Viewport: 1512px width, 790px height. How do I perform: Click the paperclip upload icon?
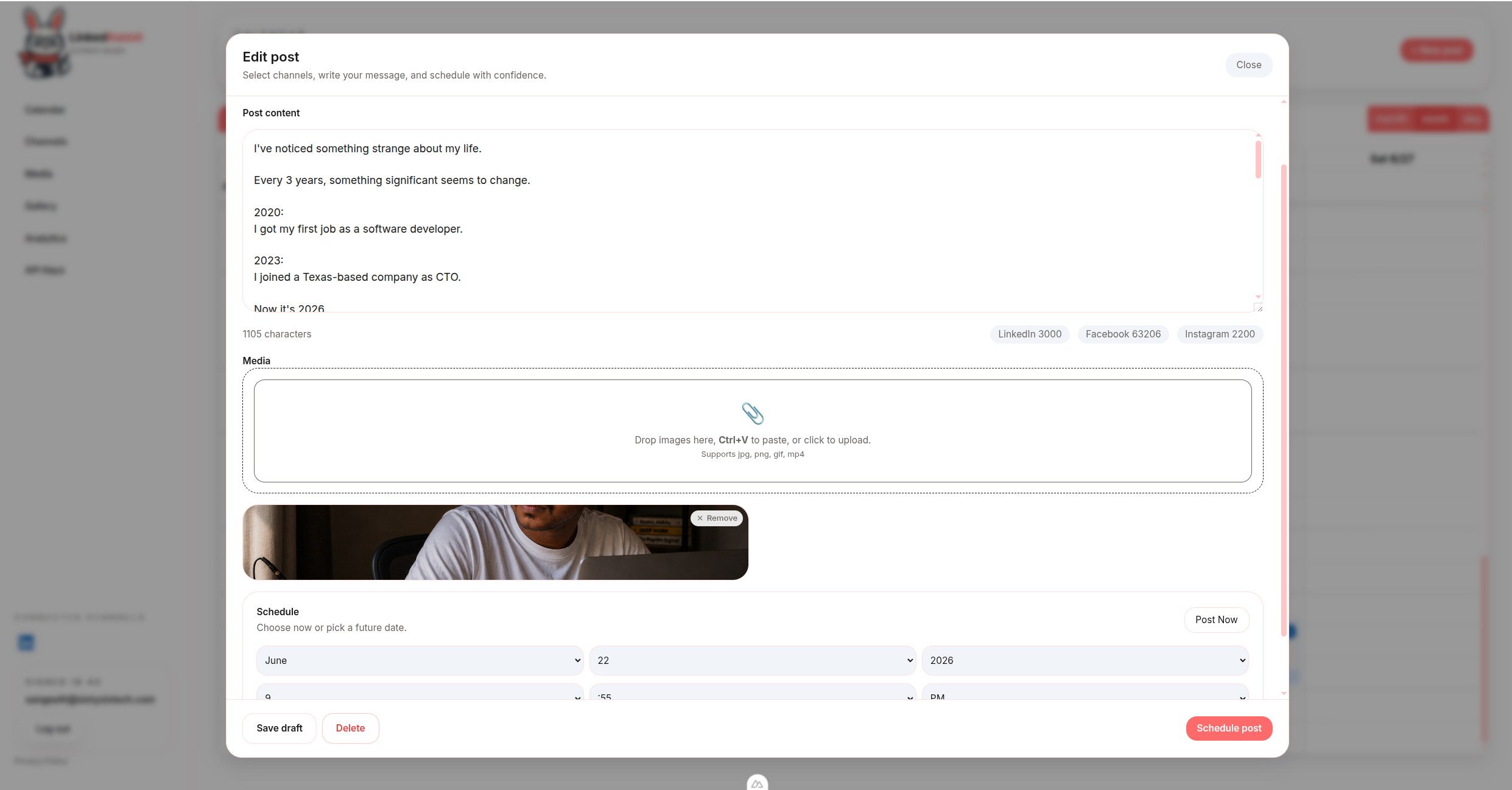pos(753,414)
